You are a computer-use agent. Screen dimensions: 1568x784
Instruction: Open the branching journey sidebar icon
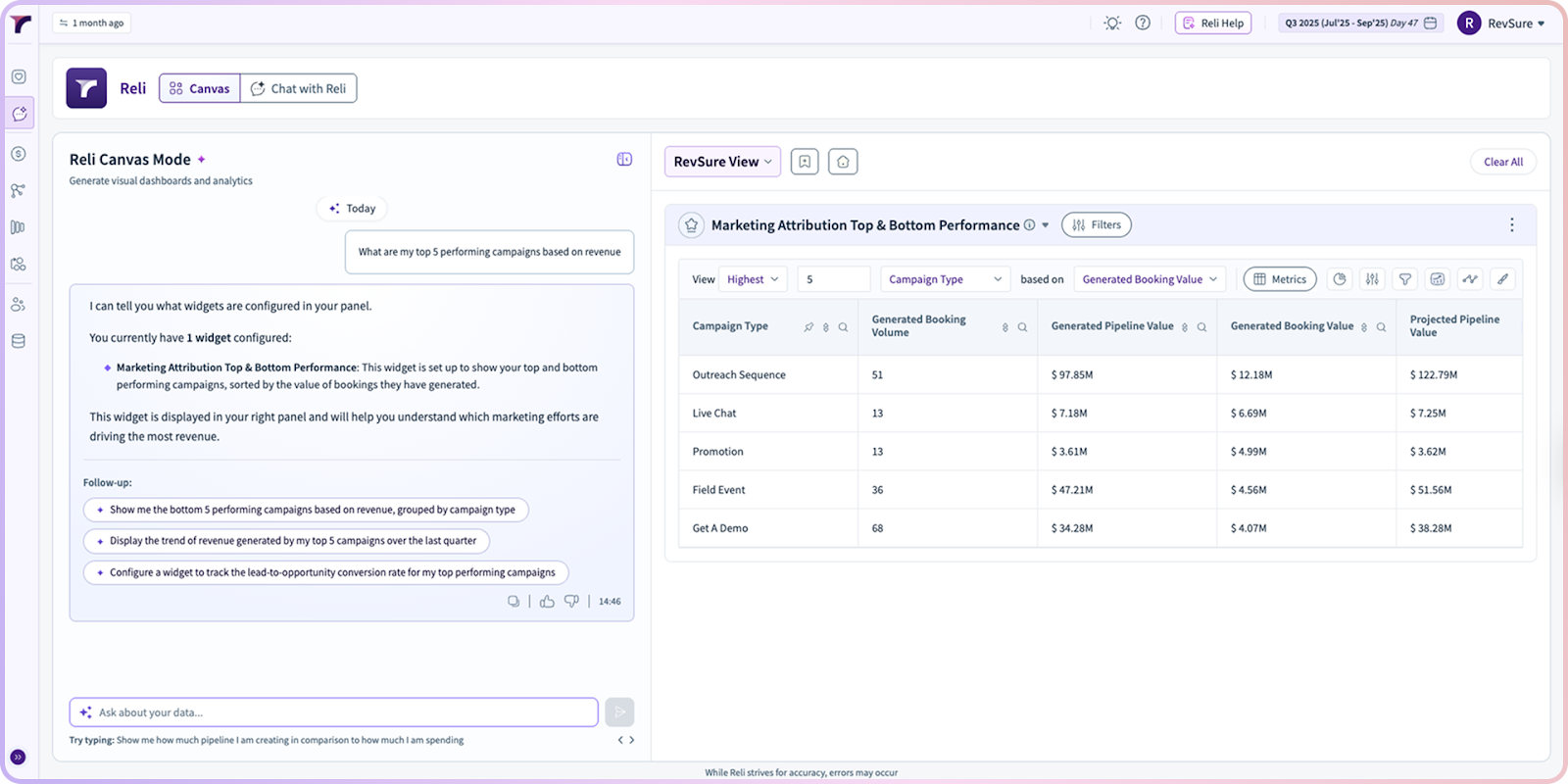(x=19, y=191)
